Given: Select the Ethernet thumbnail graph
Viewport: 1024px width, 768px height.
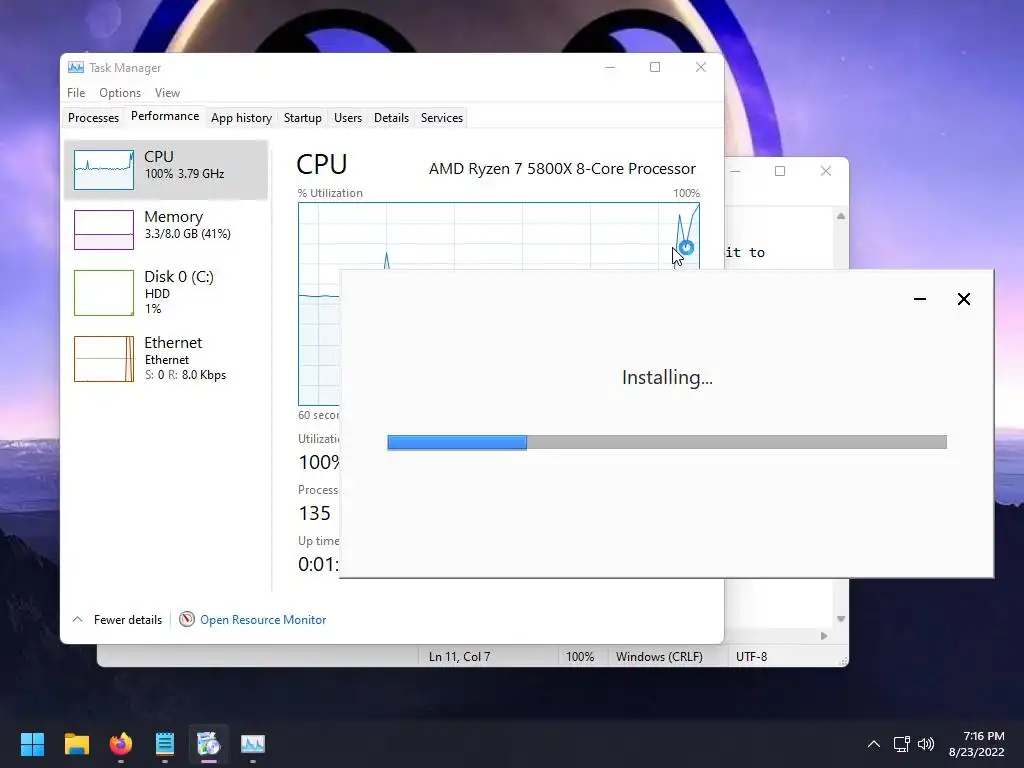Looking at the screenshot, I should pos(104,359).
